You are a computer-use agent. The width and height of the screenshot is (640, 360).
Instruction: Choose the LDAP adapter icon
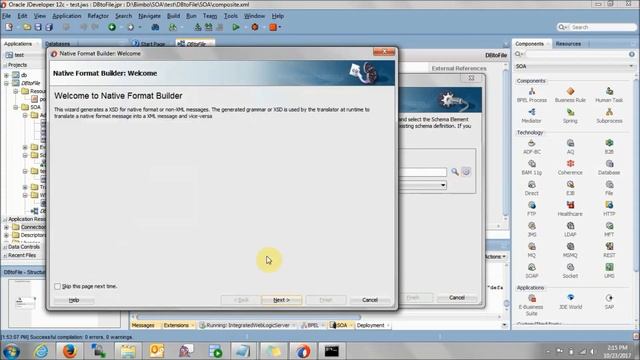point(570,226)
